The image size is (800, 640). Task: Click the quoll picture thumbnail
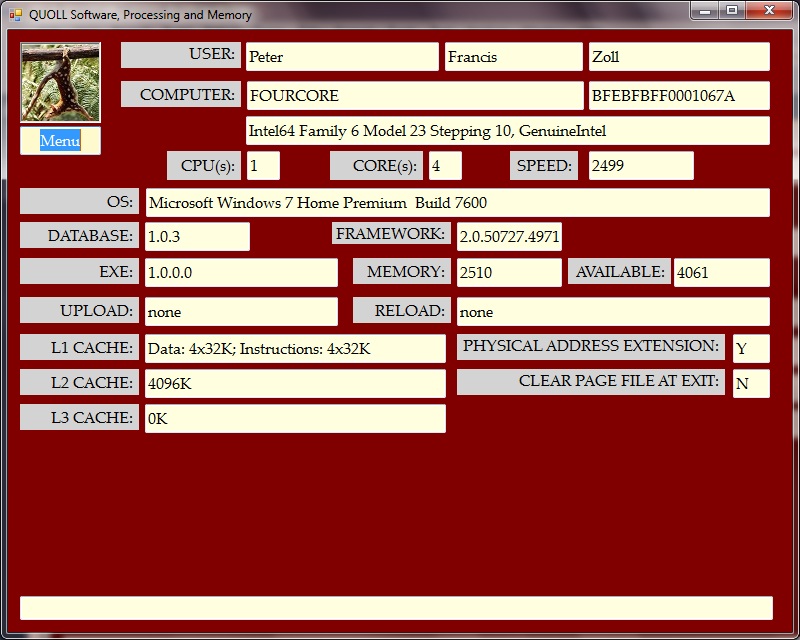click(60, 83)
